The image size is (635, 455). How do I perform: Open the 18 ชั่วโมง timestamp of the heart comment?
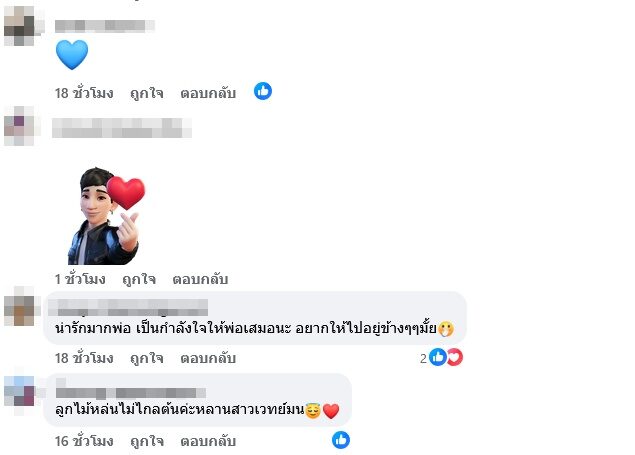click(x=84, y=93)
